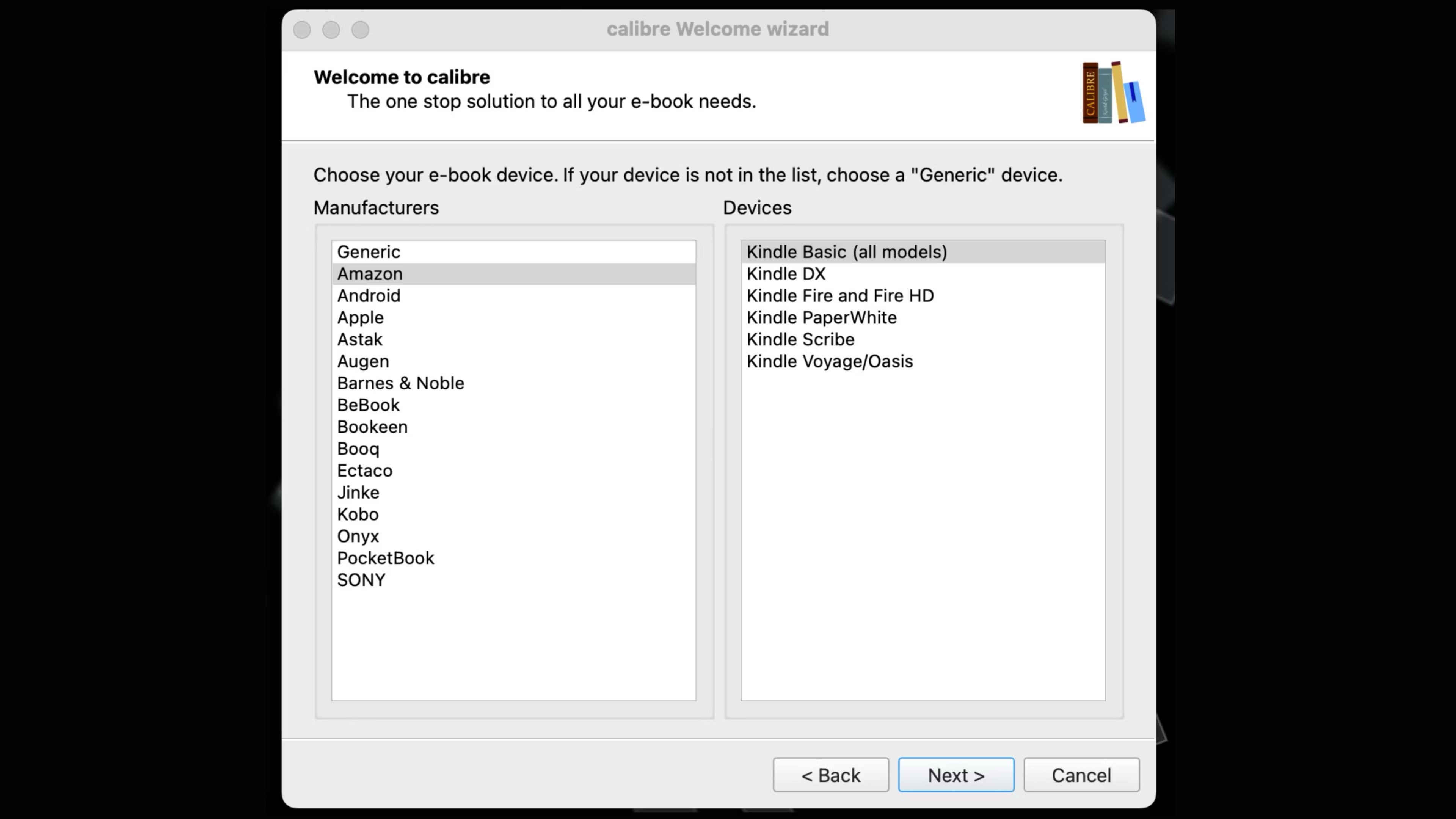Select Barnes & Noble manufacturer
Image resolution: width=1456 pixels, height=819 pixels.
[x=513, y=383]
